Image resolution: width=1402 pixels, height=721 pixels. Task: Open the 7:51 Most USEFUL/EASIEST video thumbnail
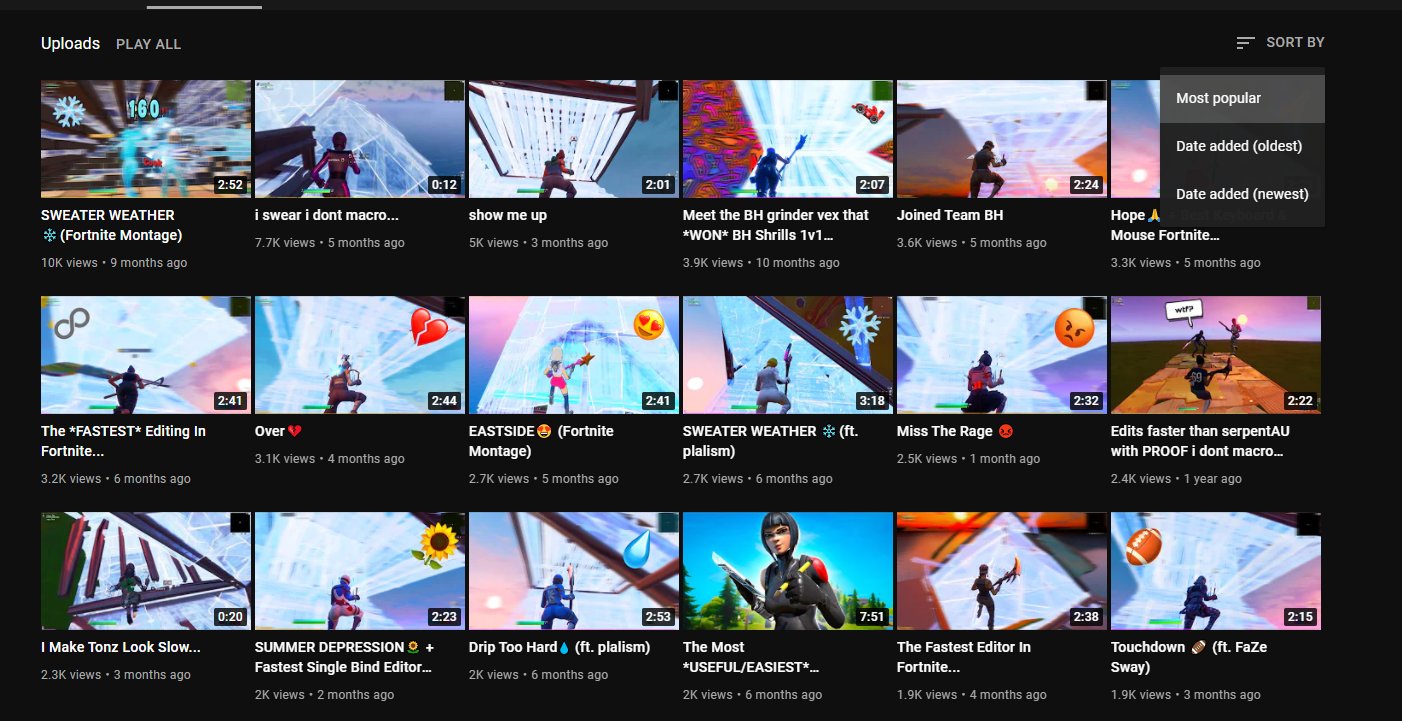point(787,571)
